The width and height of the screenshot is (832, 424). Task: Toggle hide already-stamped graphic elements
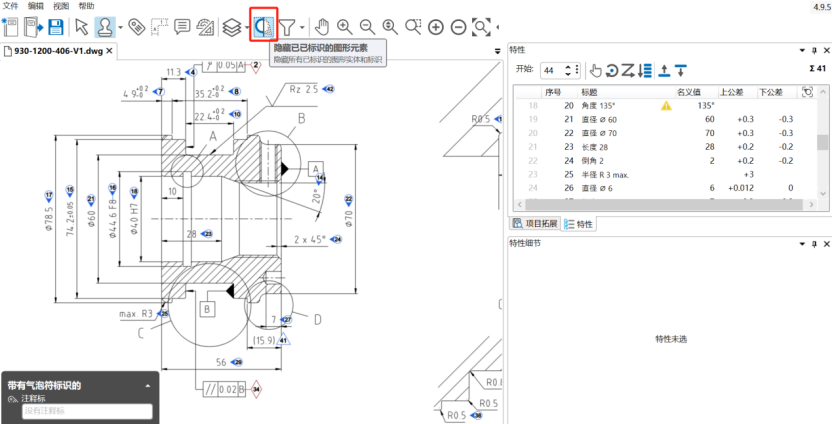coord(264,27)
